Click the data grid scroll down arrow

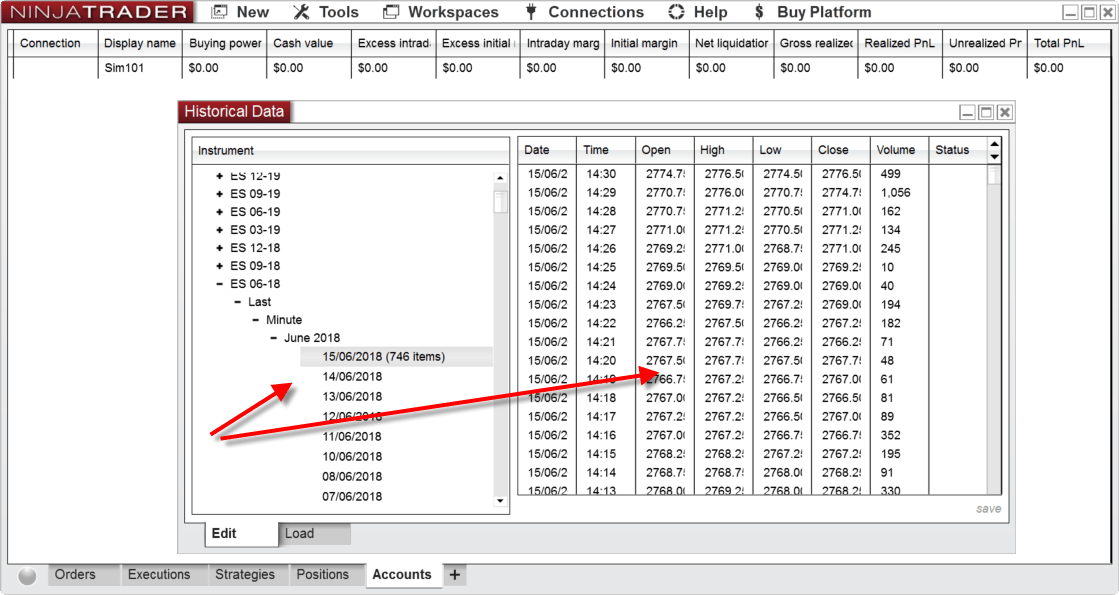click(994, 156)
